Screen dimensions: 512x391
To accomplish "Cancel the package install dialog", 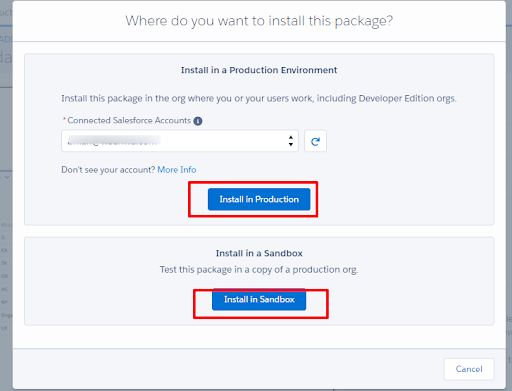I will (x=469, y=369).
